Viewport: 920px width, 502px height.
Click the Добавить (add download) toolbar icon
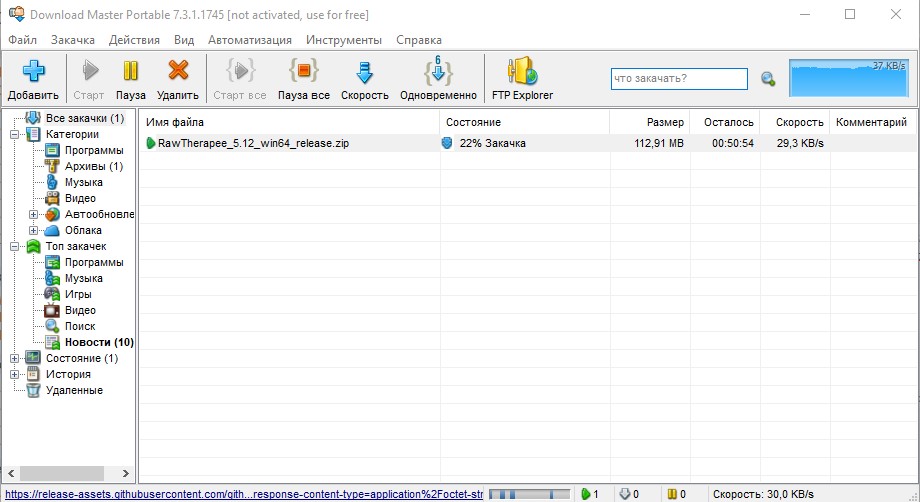click(33, 71)
